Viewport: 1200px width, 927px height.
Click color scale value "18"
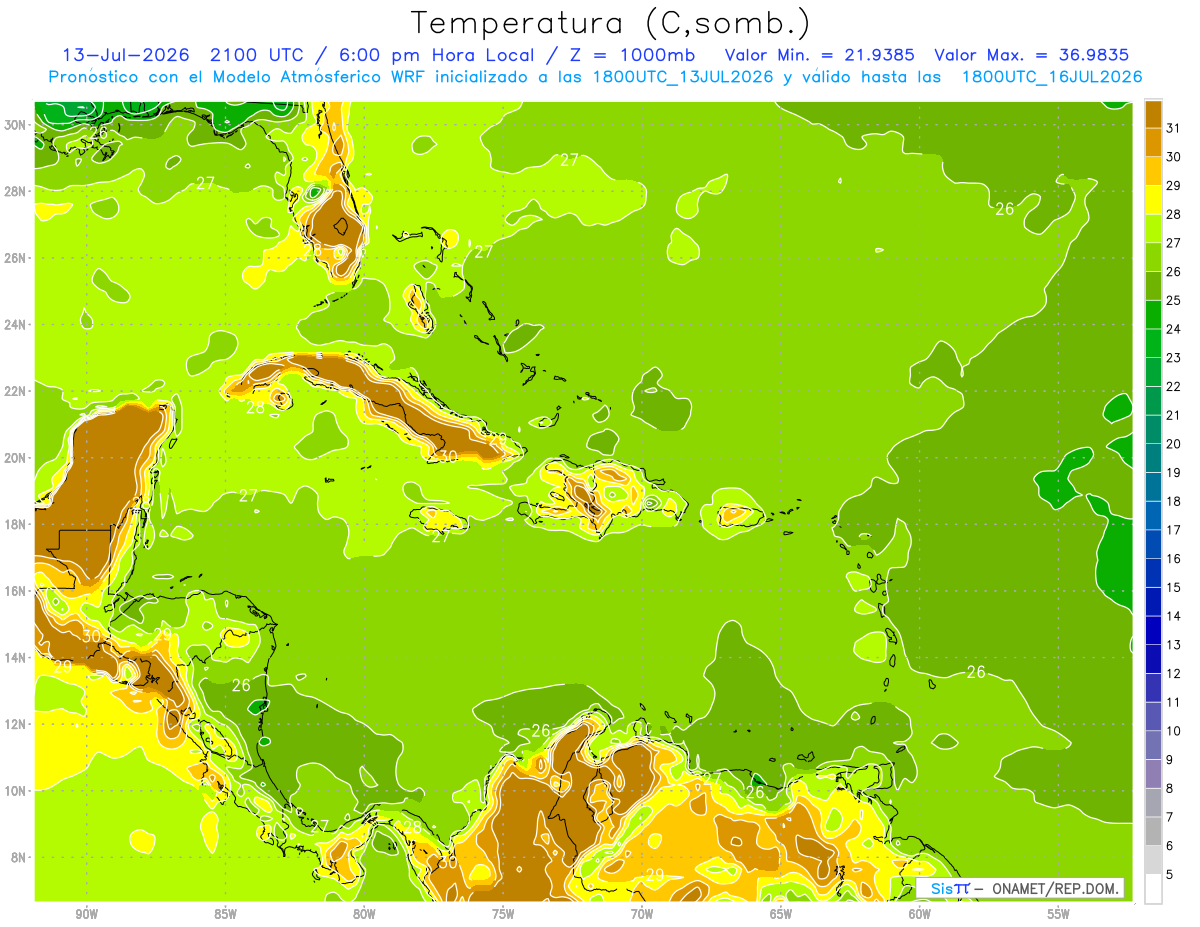point(1174,501)
